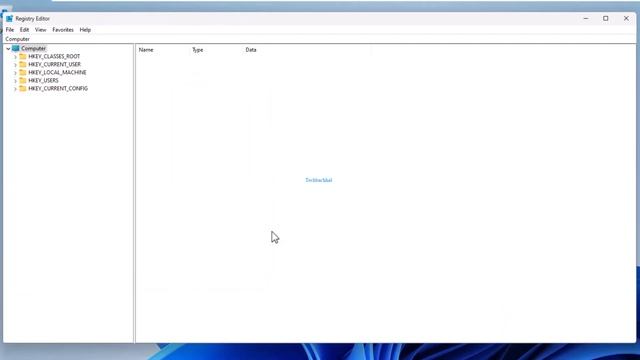Click HKEY_CURRENT_CONFIG folder icon
The image size is (640, 360).
[x=23, y=88]
